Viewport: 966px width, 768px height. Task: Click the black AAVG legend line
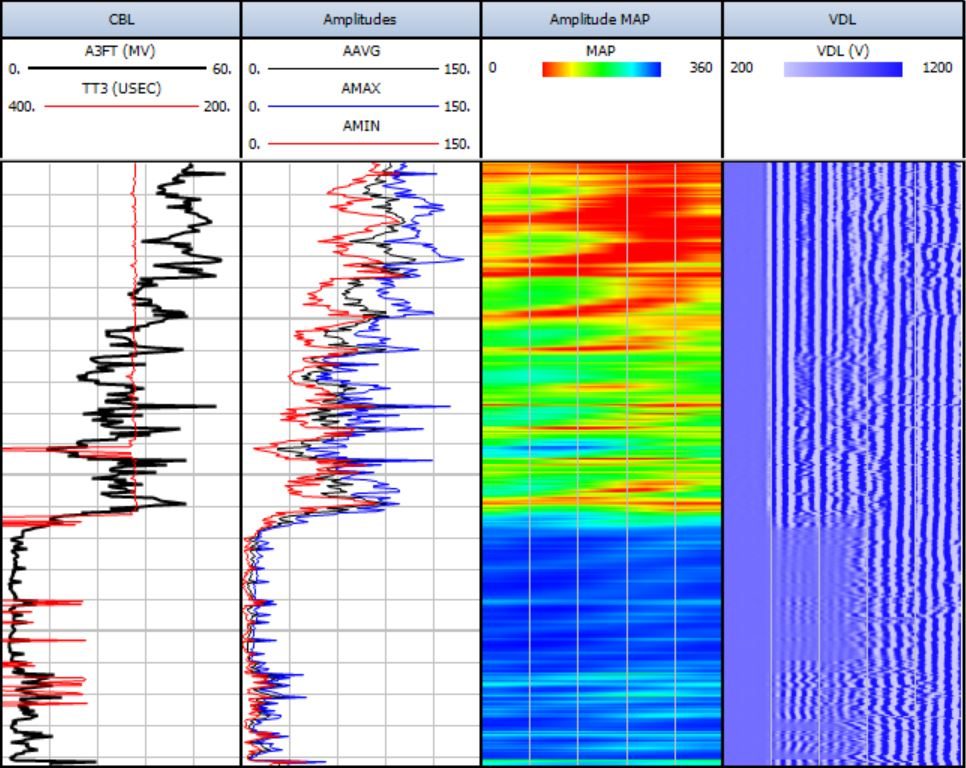click(354, 69)
